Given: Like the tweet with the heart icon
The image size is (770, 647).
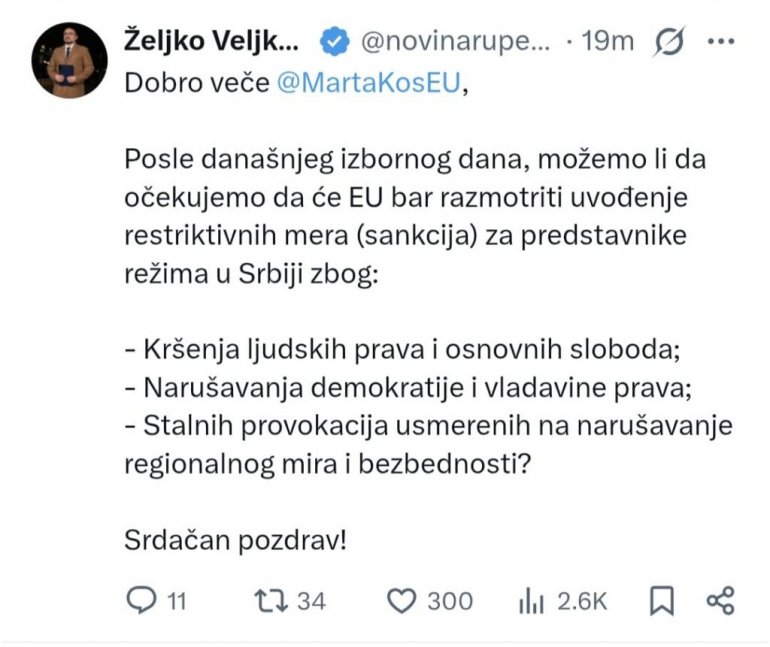Looking at the screenshot, I should [401, 600].
